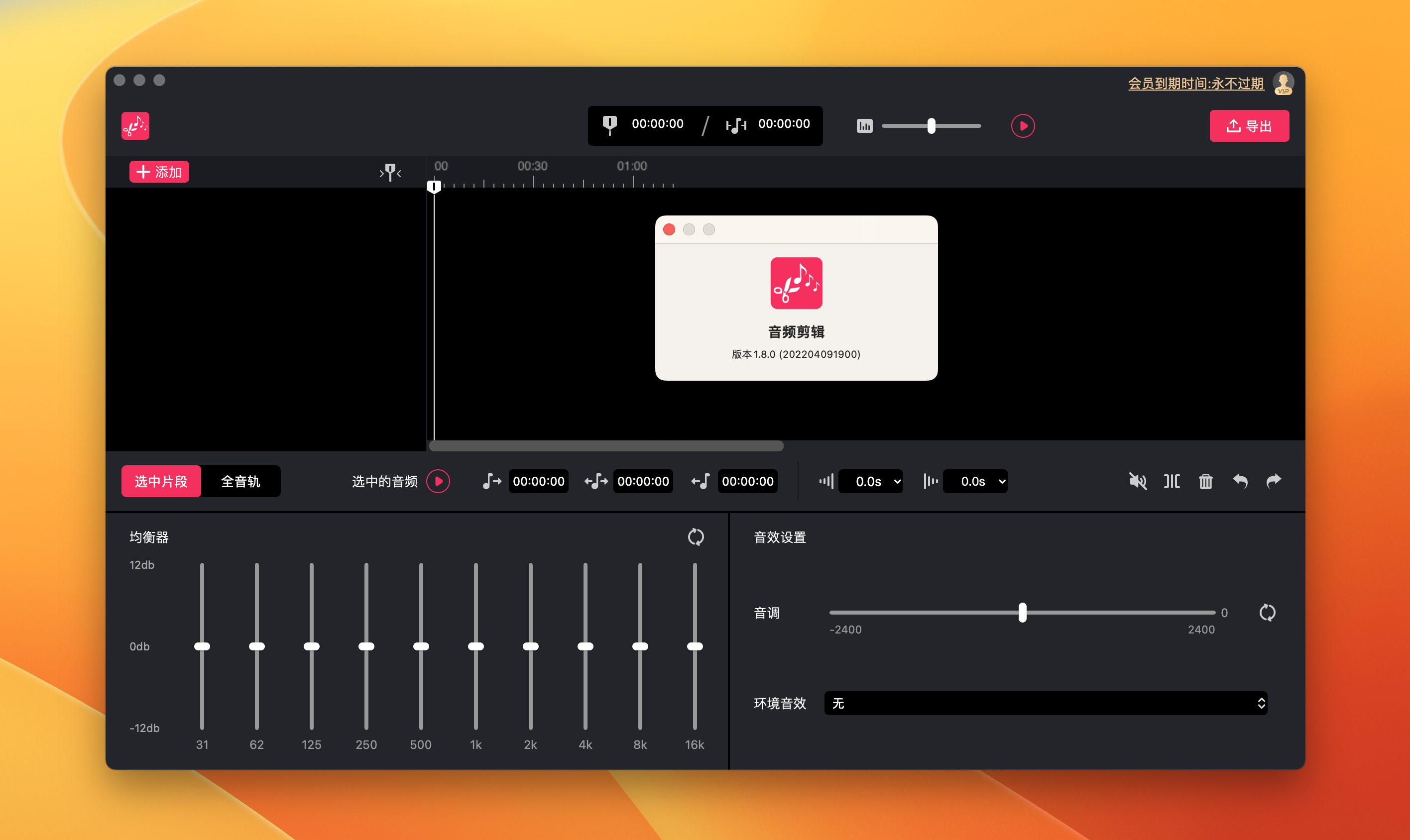Click the VIP user avatar icon

1283,84
